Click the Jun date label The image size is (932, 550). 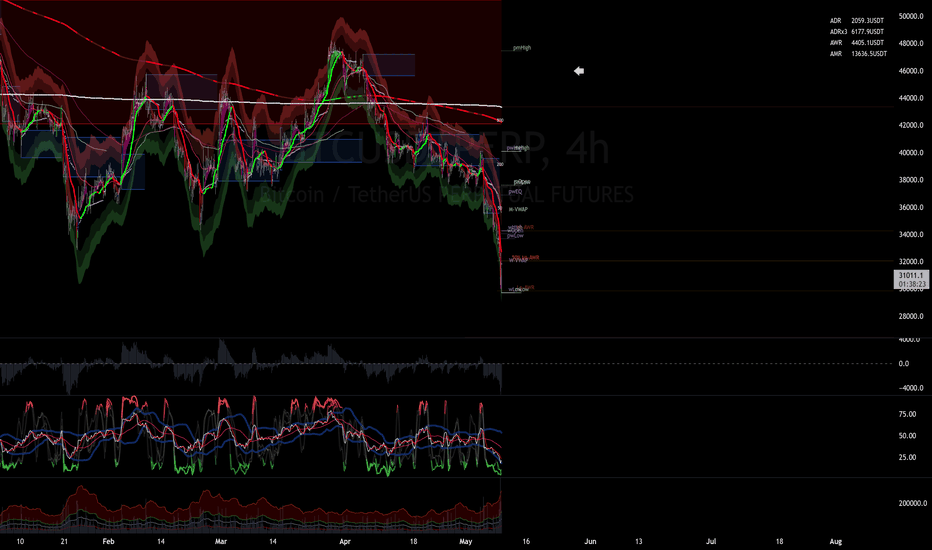click(x=590, y=542)
